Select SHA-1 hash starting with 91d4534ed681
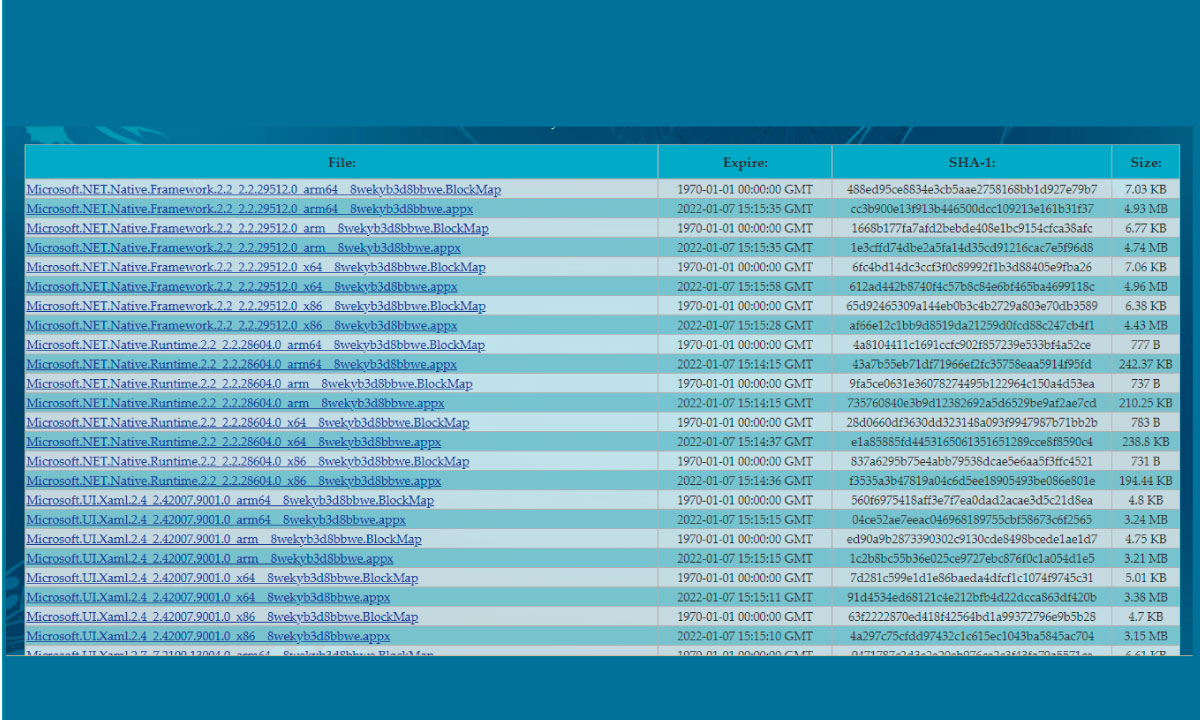Viewport: 1200px width, 720px height. pyautogui.click(x=972, y=597)
